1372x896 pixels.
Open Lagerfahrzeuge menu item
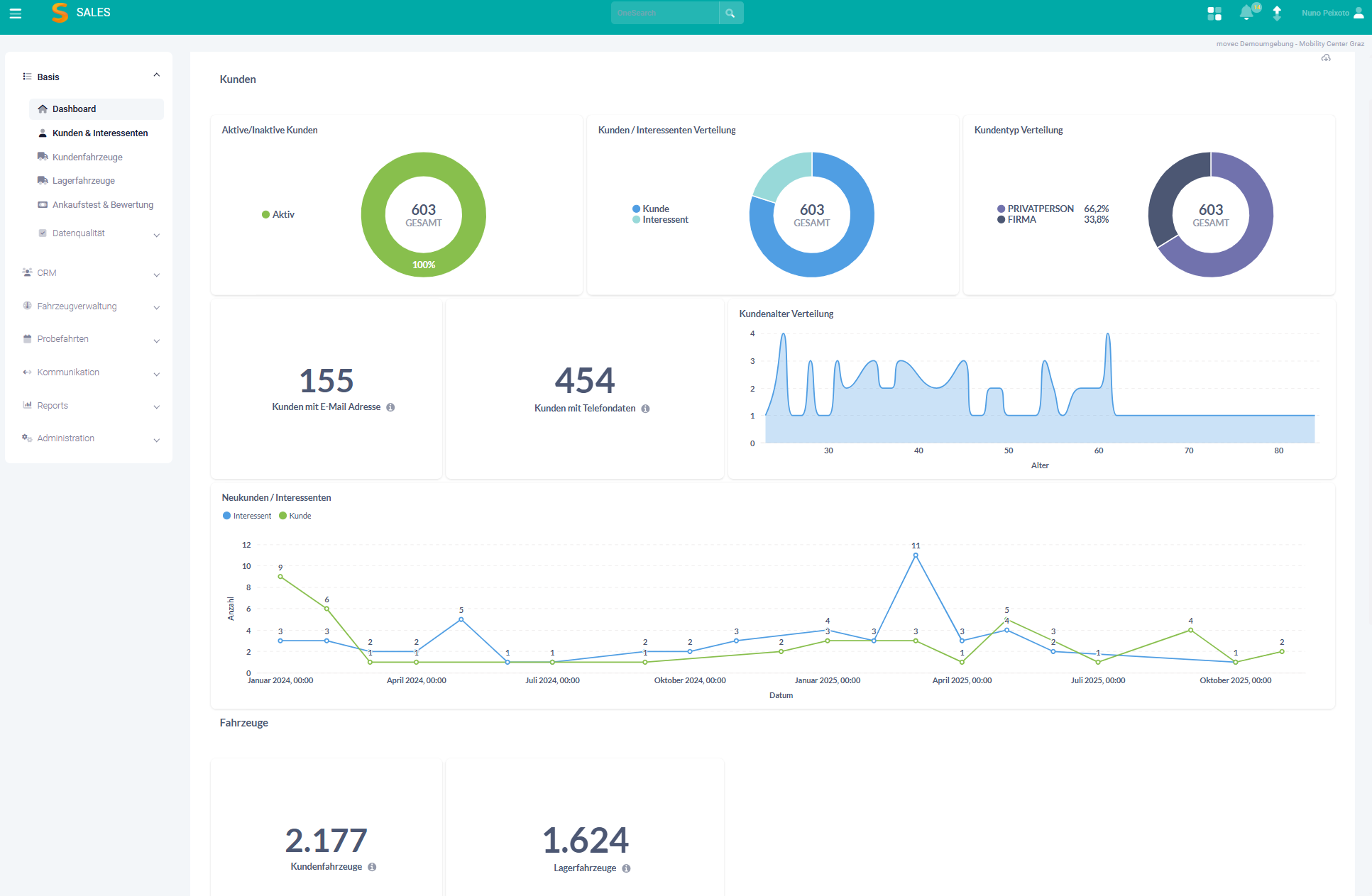click(84, 181)
